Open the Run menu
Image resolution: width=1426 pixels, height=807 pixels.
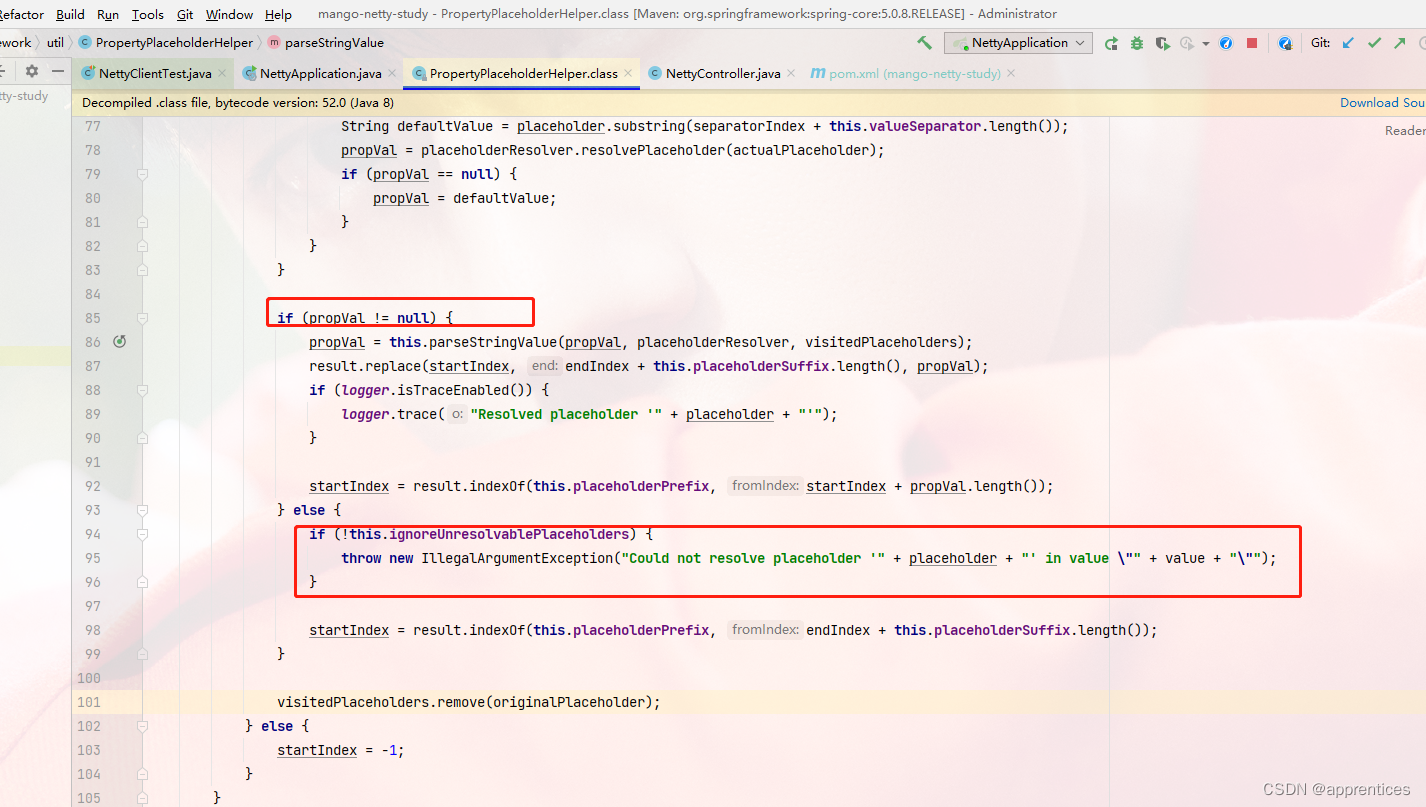point(108,14)
